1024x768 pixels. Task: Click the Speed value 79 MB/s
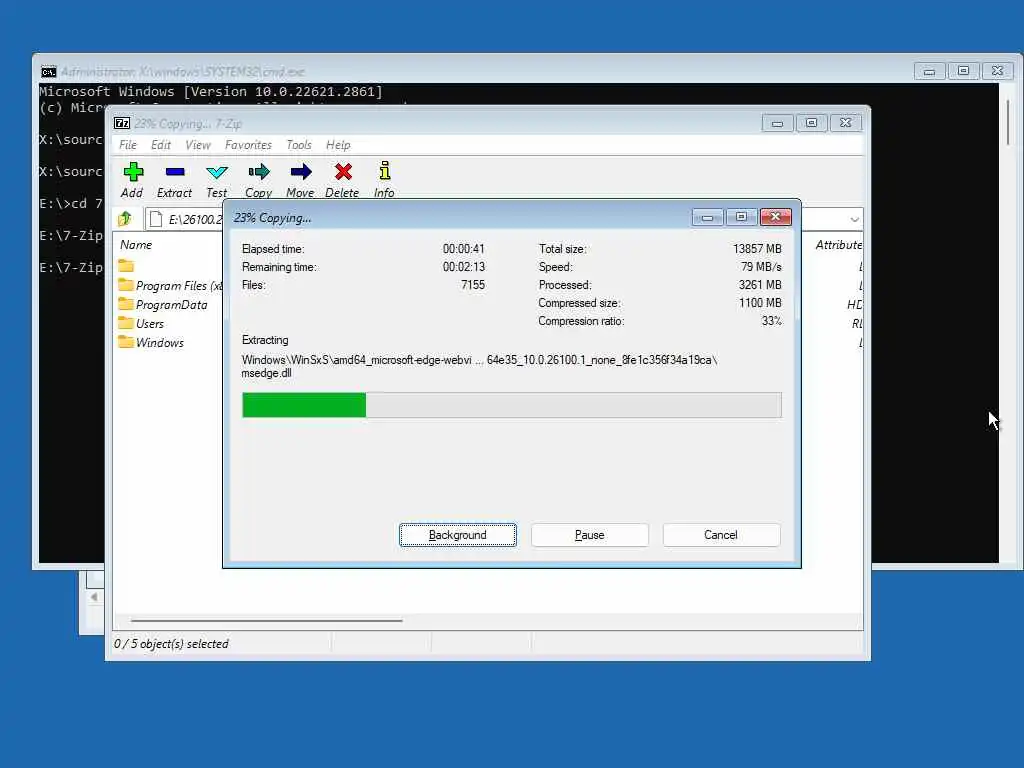[x=761, y=266]
